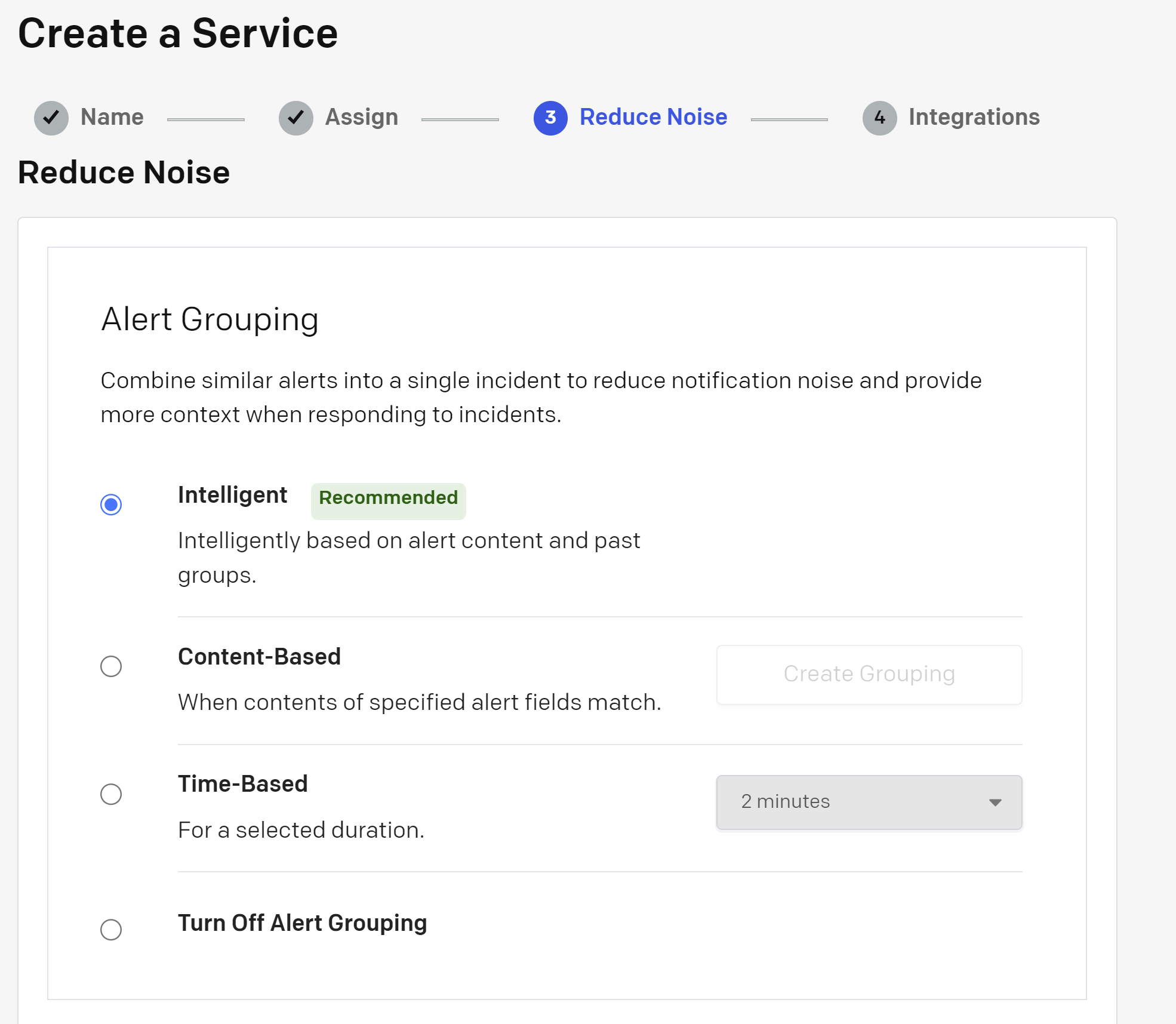Open the 2 minutes duration dropdown
Screen dimensions: 1176x1024
point(869,802)
